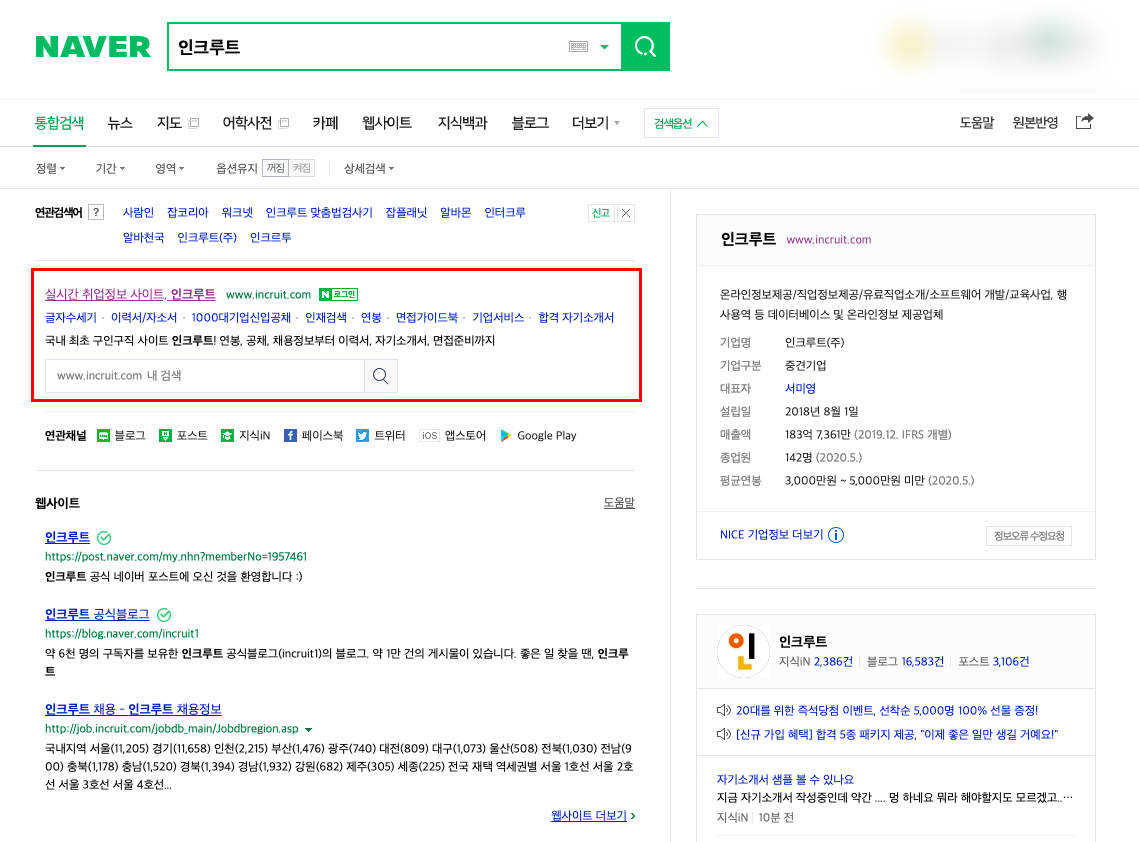The image size is (1139, 842).
Task: Click the 대표자 서미영 link
Action: click(x=800, y=389)
